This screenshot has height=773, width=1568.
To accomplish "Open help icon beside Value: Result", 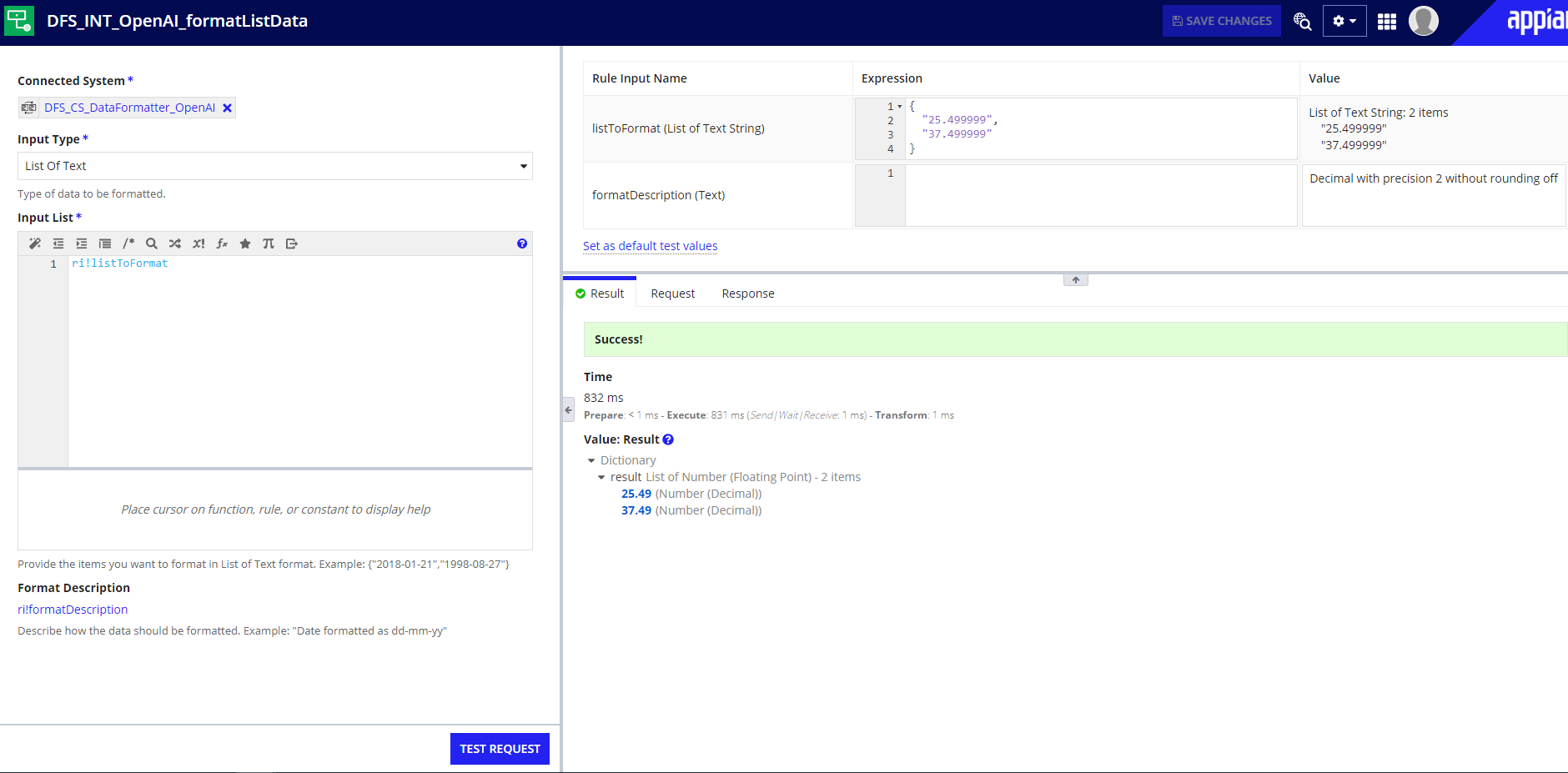I will pyautogui.click(x=668, y=439).
